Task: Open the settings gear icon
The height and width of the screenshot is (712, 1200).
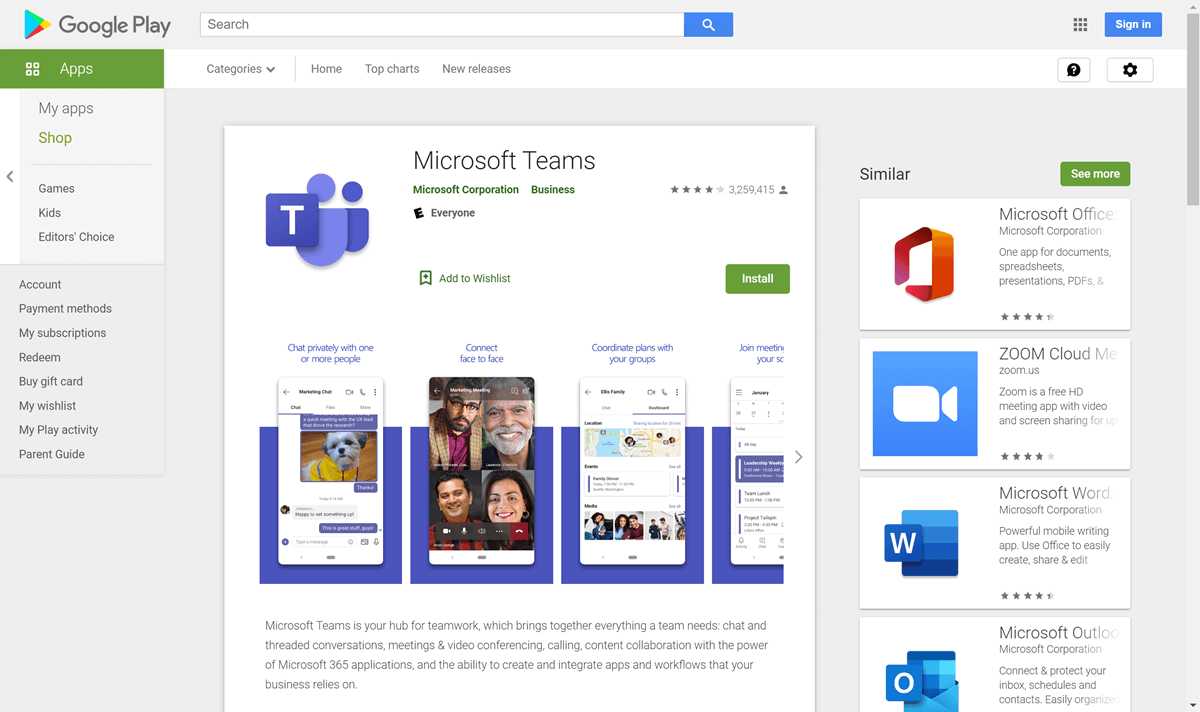Action: (1130, 69)
